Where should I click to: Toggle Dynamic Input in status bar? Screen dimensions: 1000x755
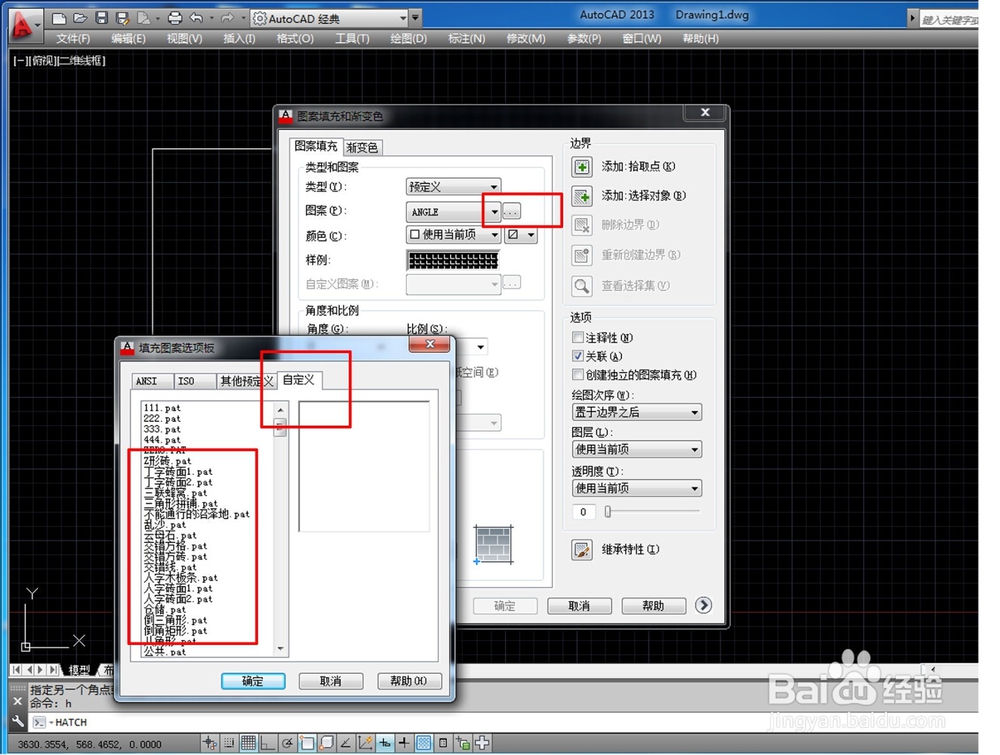point(385,743)
